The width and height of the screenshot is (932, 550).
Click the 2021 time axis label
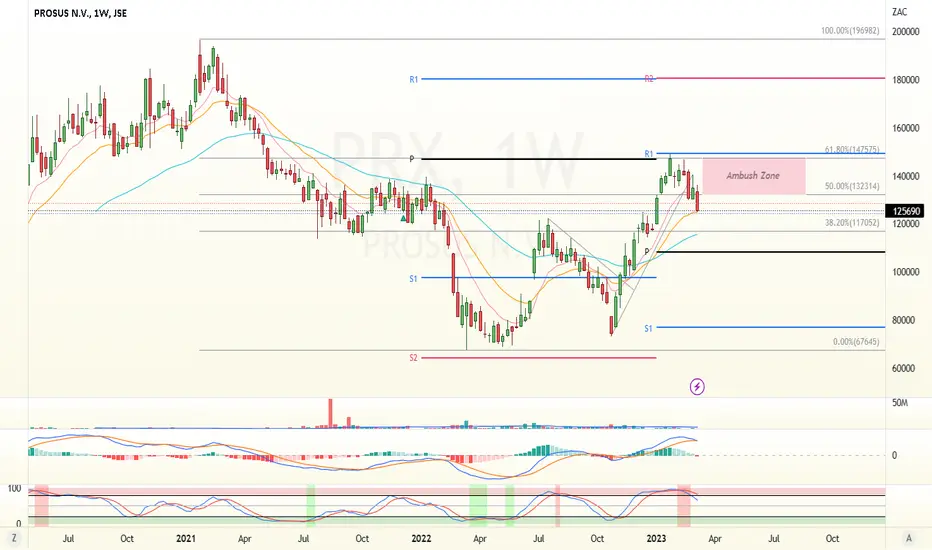point(185,539)
